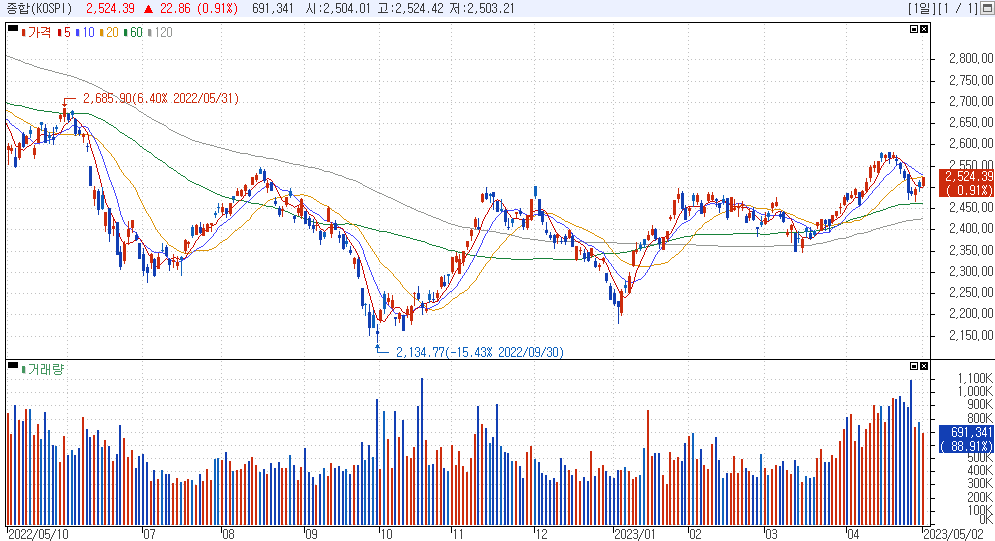995x541 pixels.
Task: Click the 09 month label on date axis
Action: point(311,534)
